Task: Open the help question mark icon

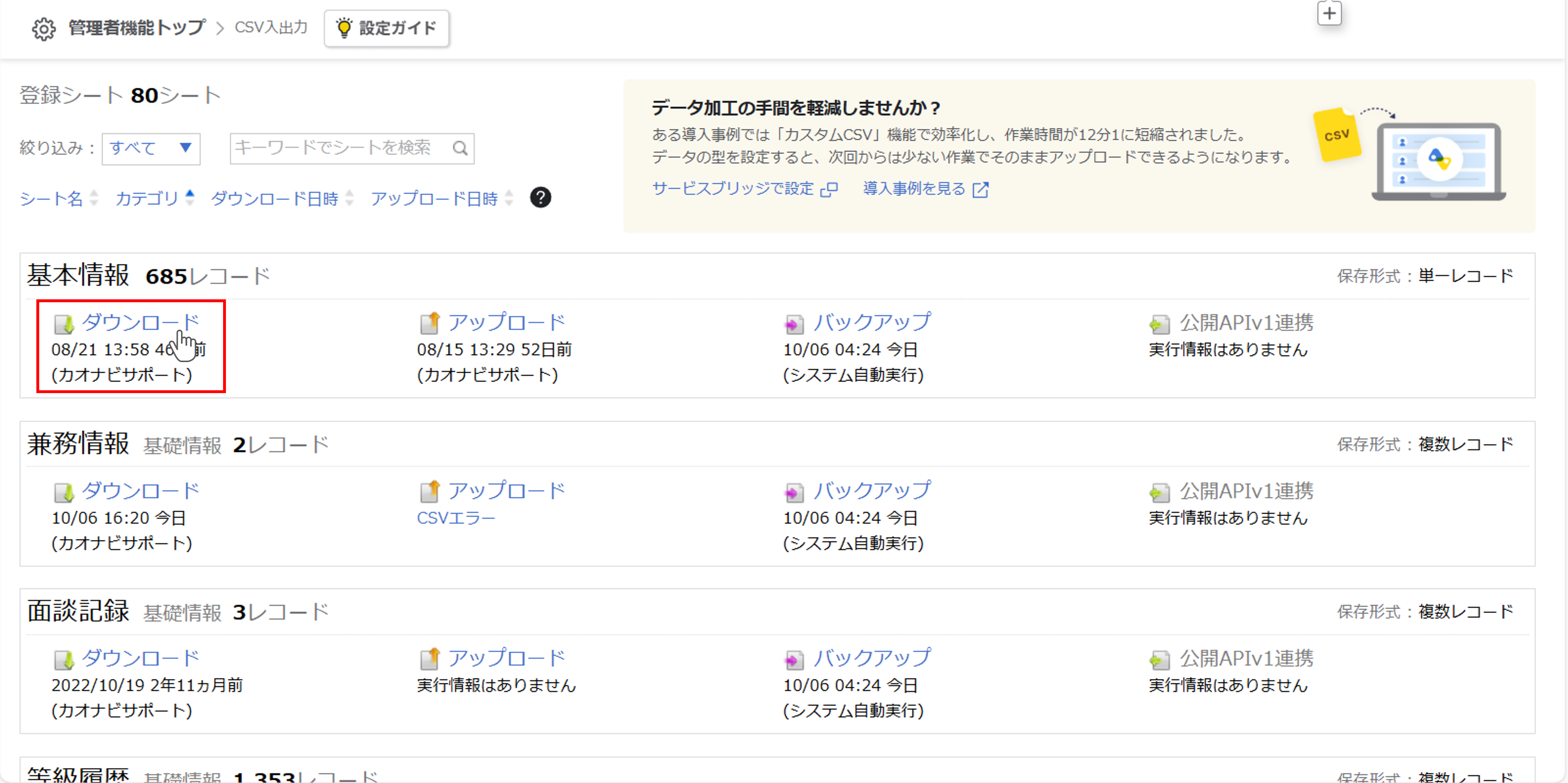Action: [x=541, y=197]
